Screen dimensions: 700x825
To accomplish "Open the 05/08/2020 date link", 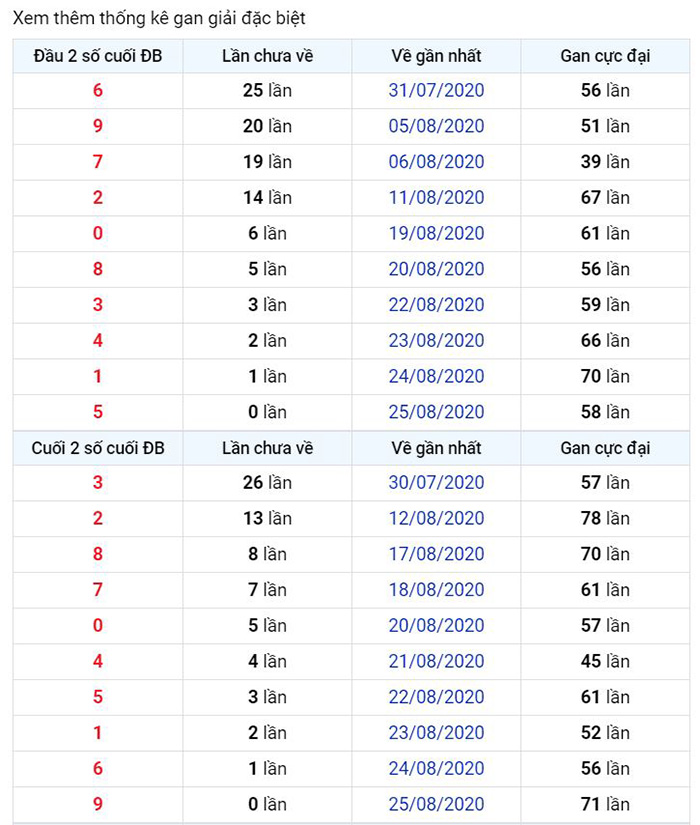I will tap(436, 126).
